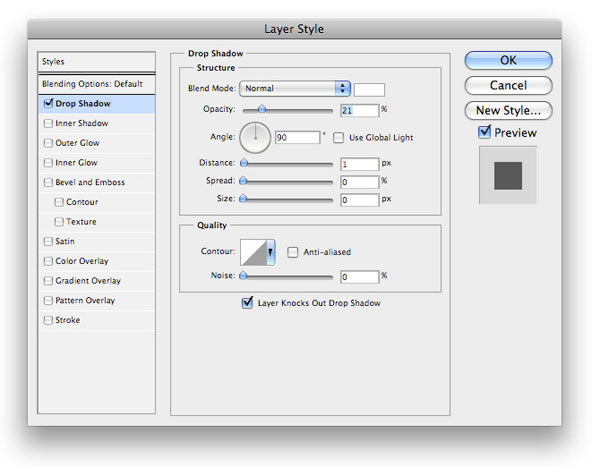Enable the Pattern Overlay checkbox
The image size is (600, 467).
tap(48, 300)
